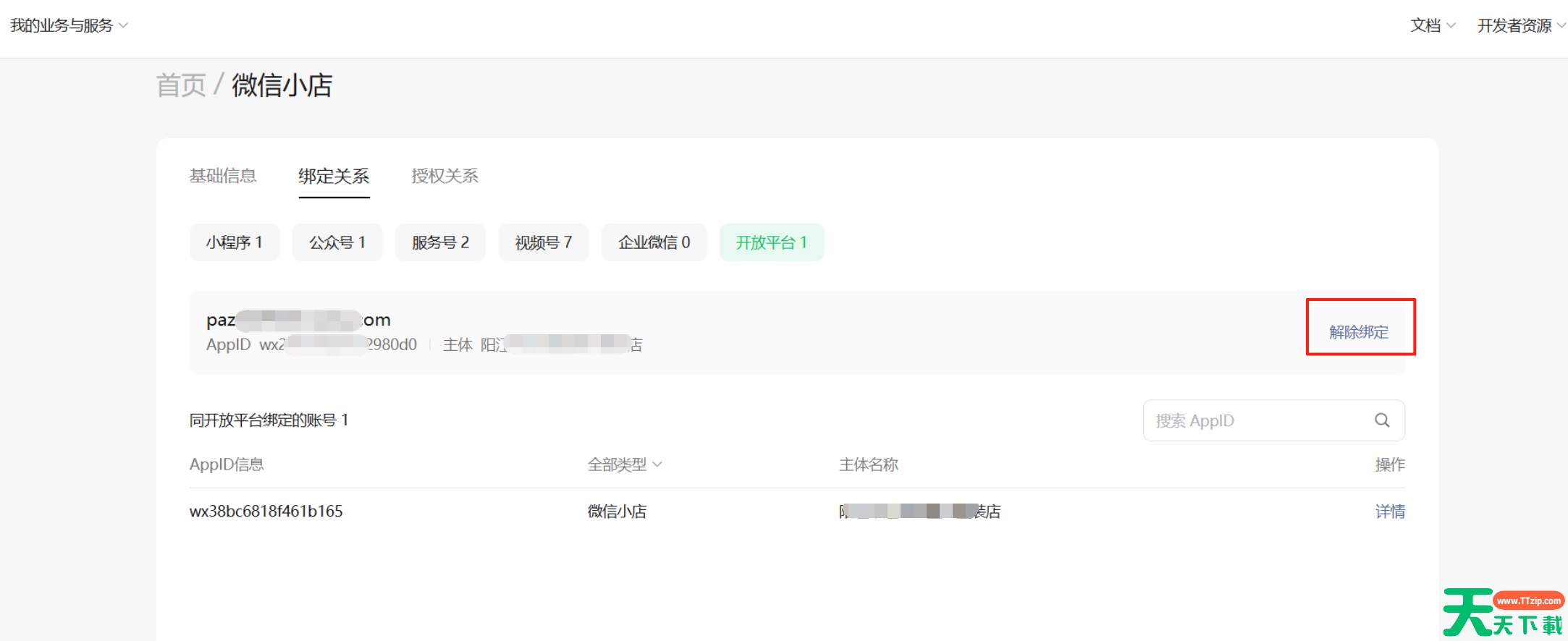The width and height of the screenshot is (1568, 641).
Task: Switch to the 基础信息 tab
Action: coord(223,176)
